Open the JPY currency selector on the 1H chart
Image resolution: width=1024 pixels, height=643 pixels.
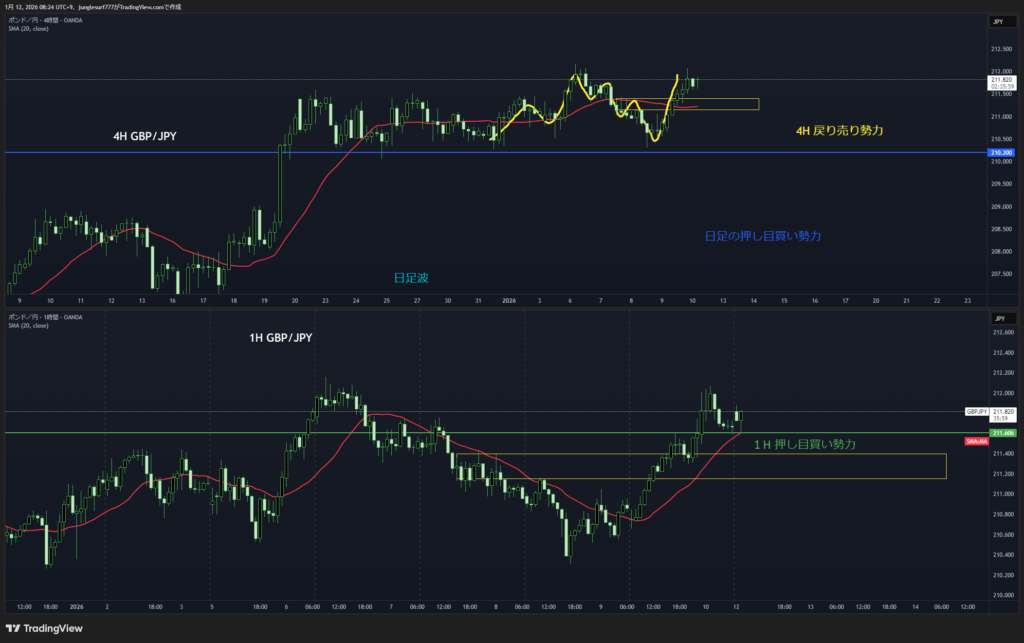997,318
